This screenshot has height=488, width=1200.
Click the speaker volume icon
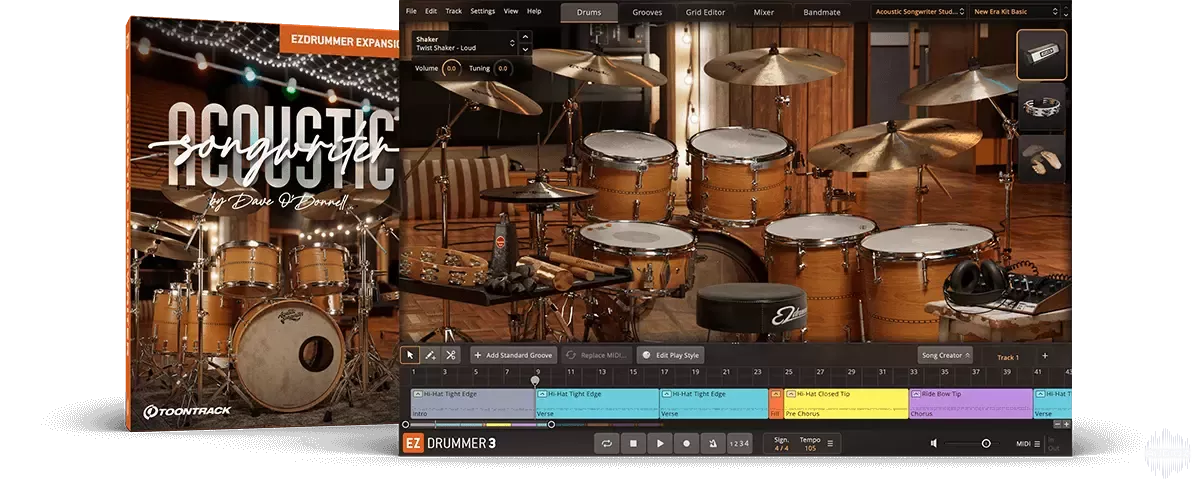coord(934,443)
